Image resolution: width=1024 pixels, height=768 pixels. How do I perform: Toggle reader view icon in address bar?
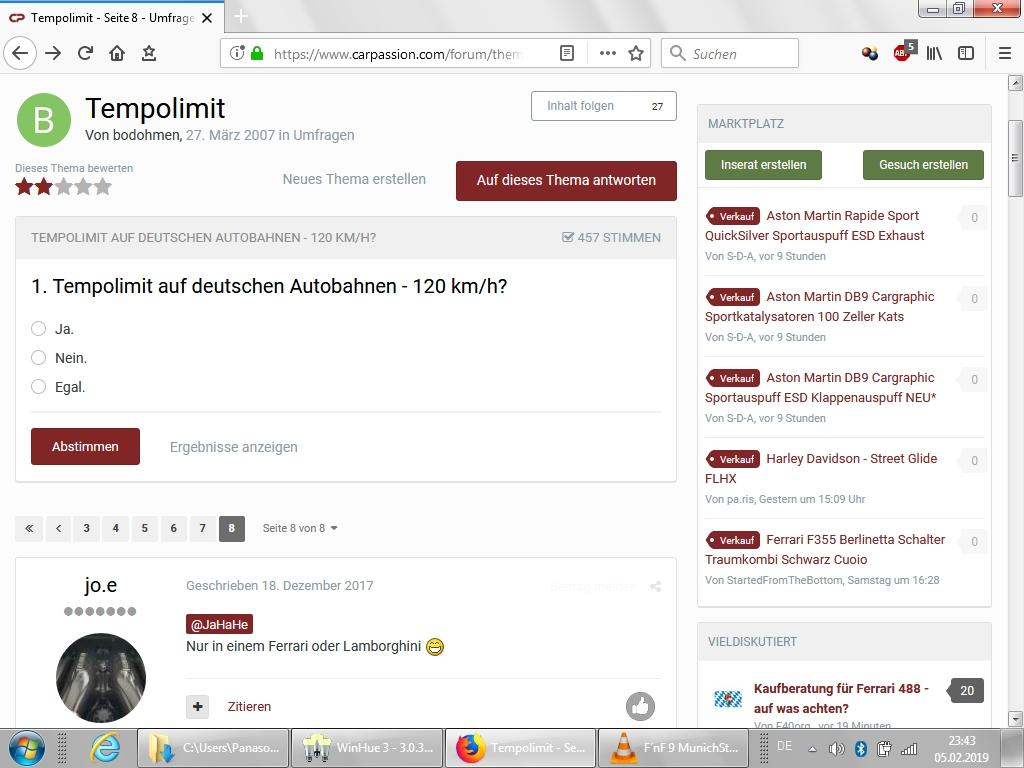click(x=567, y=54)
